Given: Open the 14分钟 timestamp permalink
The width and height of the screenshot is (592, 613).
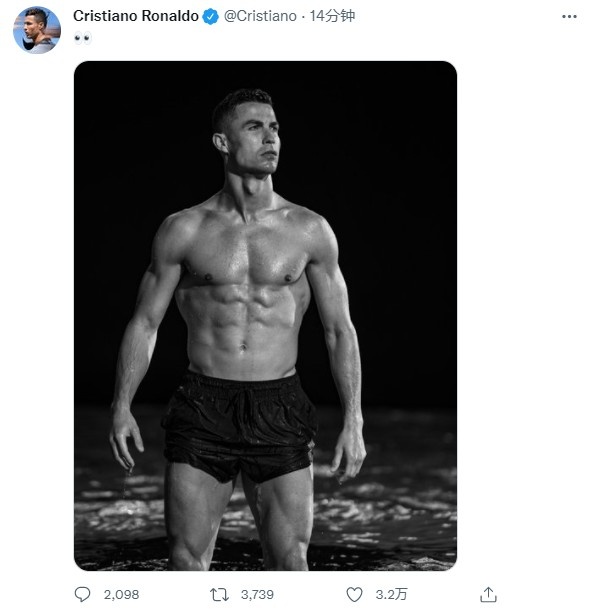Looking at the screenshot, I should tap(332, 16).
